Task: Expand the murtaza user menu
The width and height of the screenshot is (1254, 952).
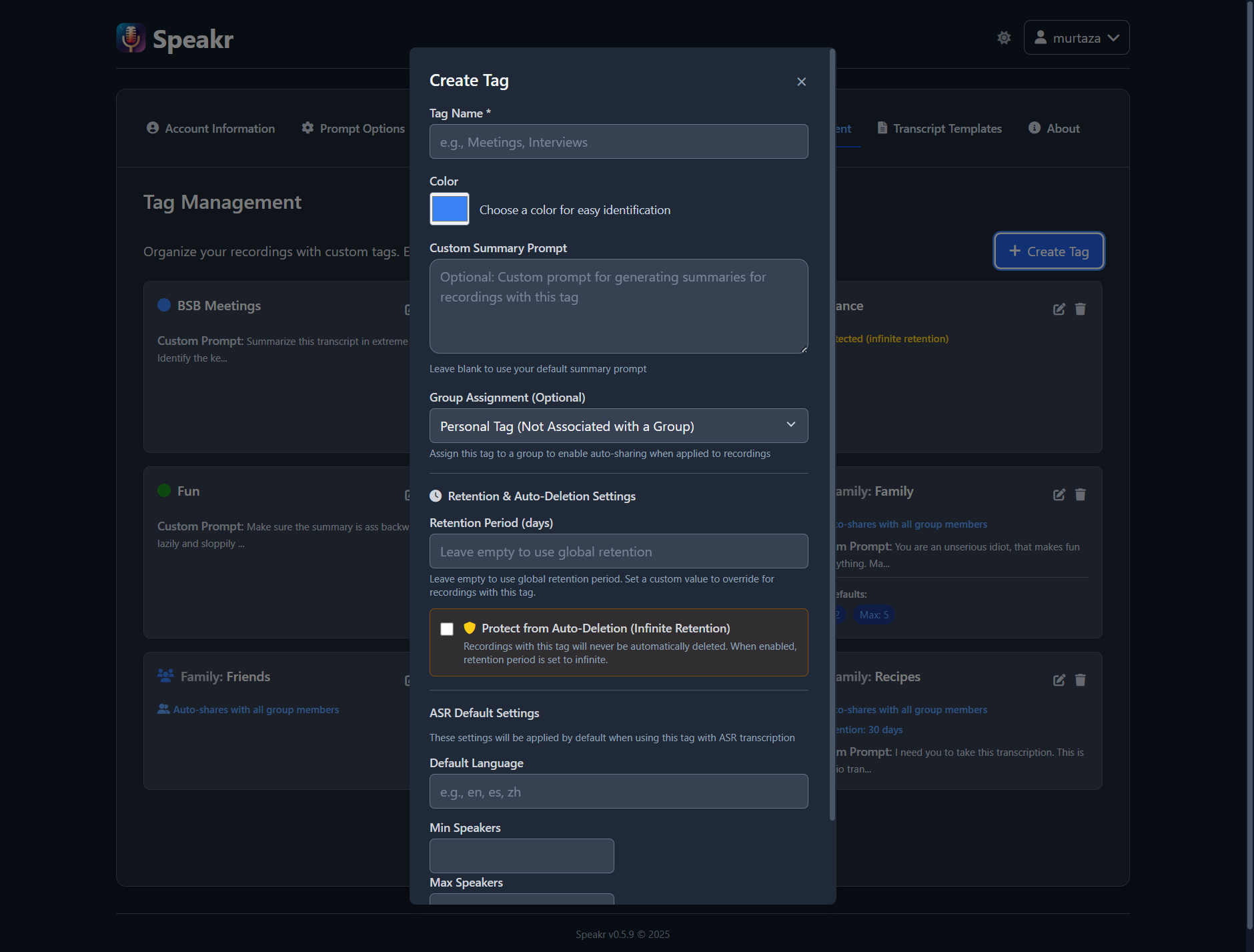Action: (x=1076, y=38)
